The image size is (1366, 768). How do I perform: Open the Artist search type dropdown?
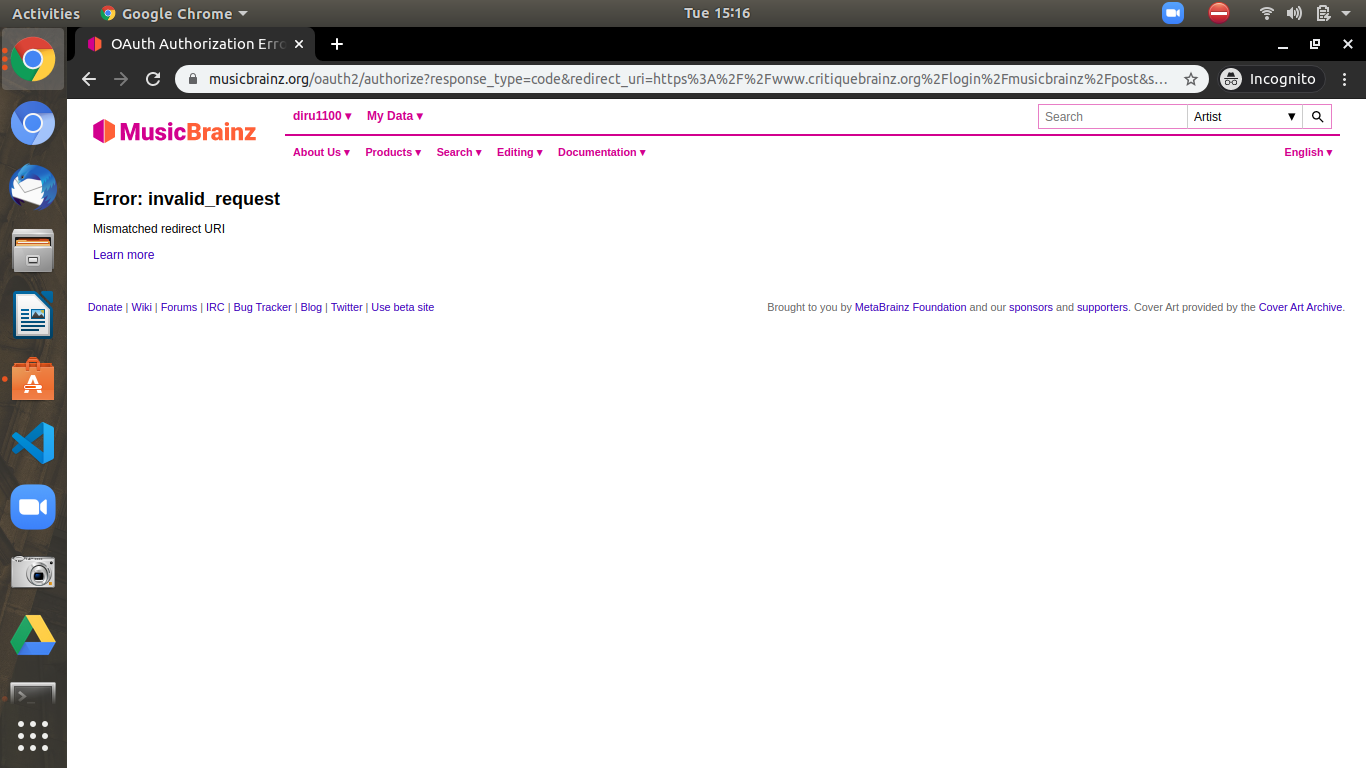click(1246, 117)
